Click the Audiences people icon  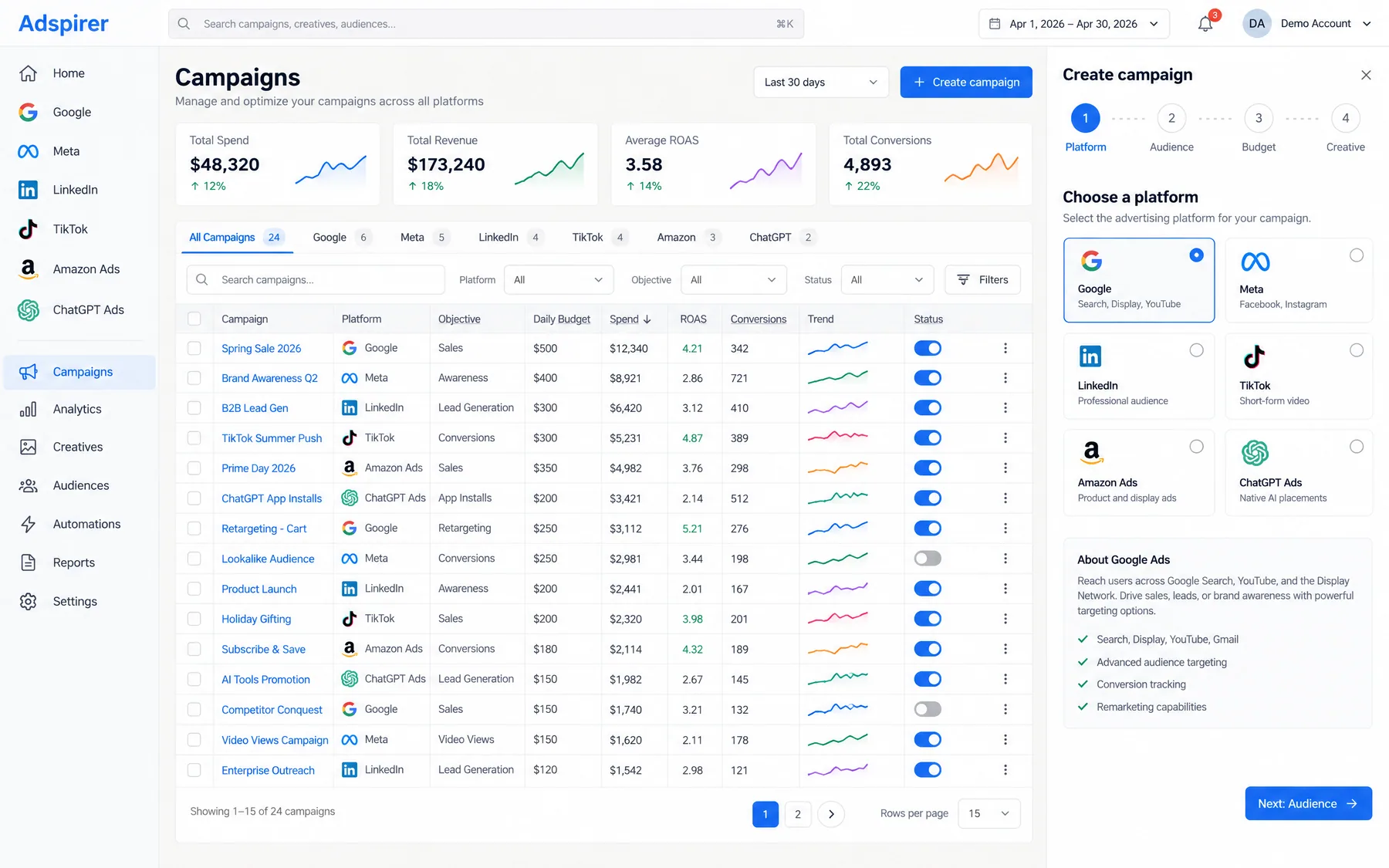point(29,485)
